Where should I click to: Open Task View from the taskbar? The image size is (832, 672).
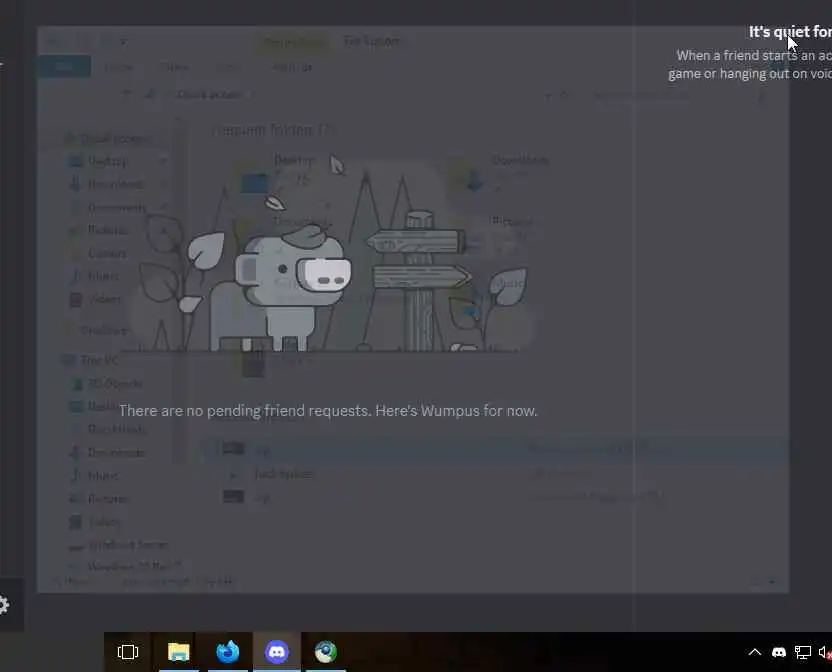pos(128,652)
